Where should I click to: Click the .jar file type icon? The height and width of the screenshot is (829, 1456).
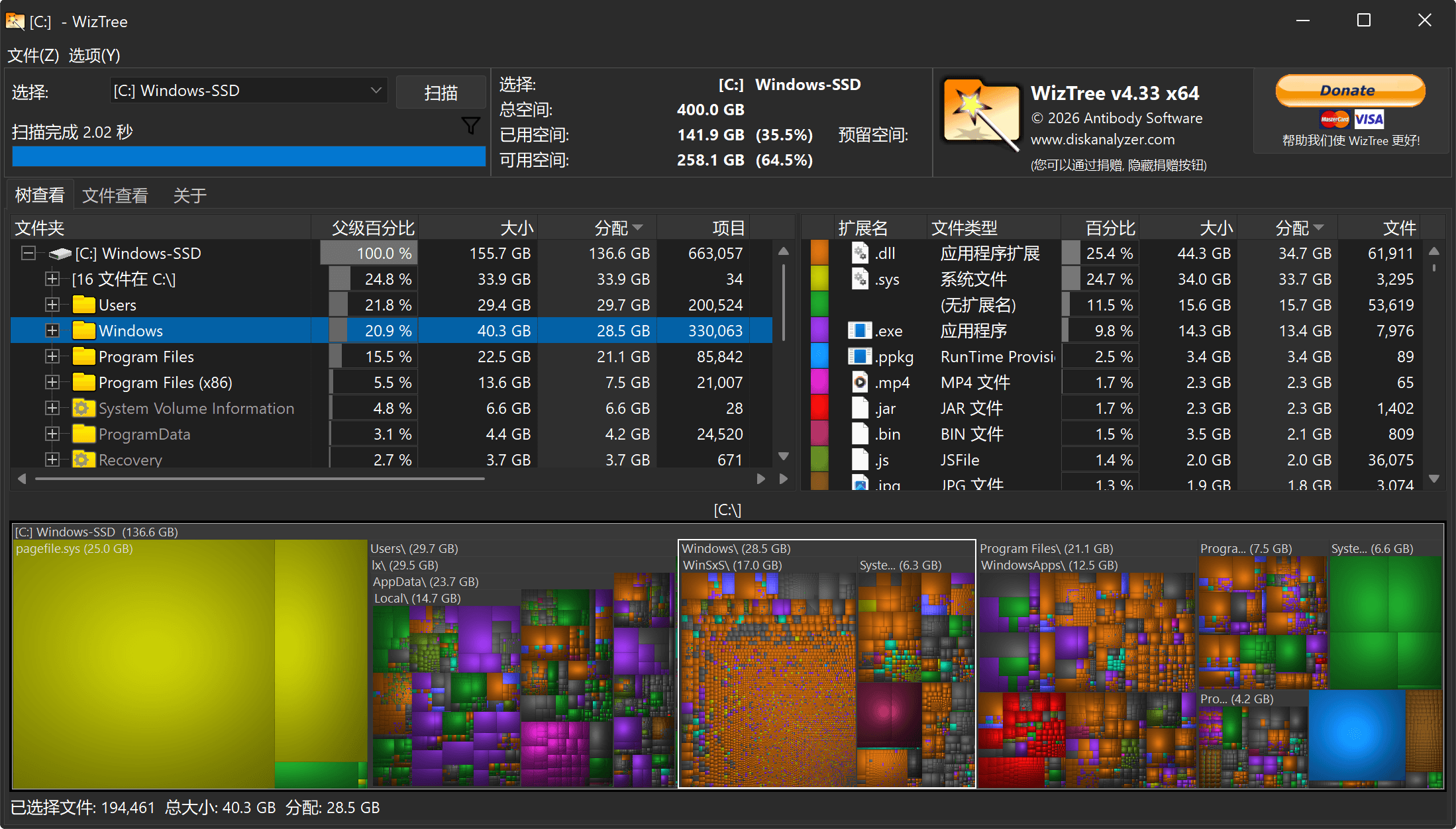click(x=860, y=408)
